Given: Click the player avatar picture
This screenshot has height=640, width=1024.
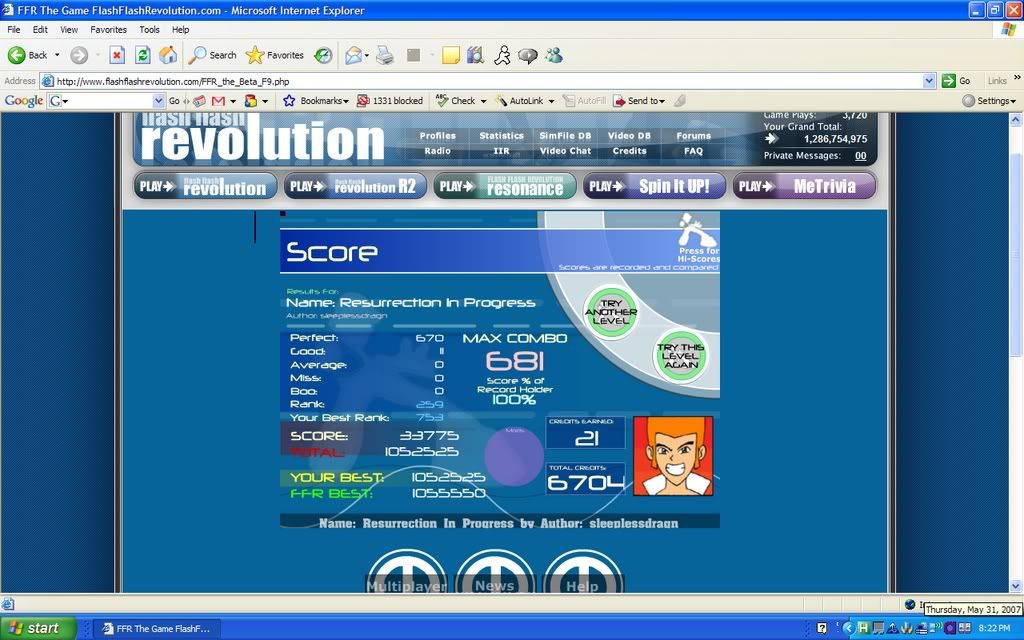Looking at the screenshot, I should [673, 456].
